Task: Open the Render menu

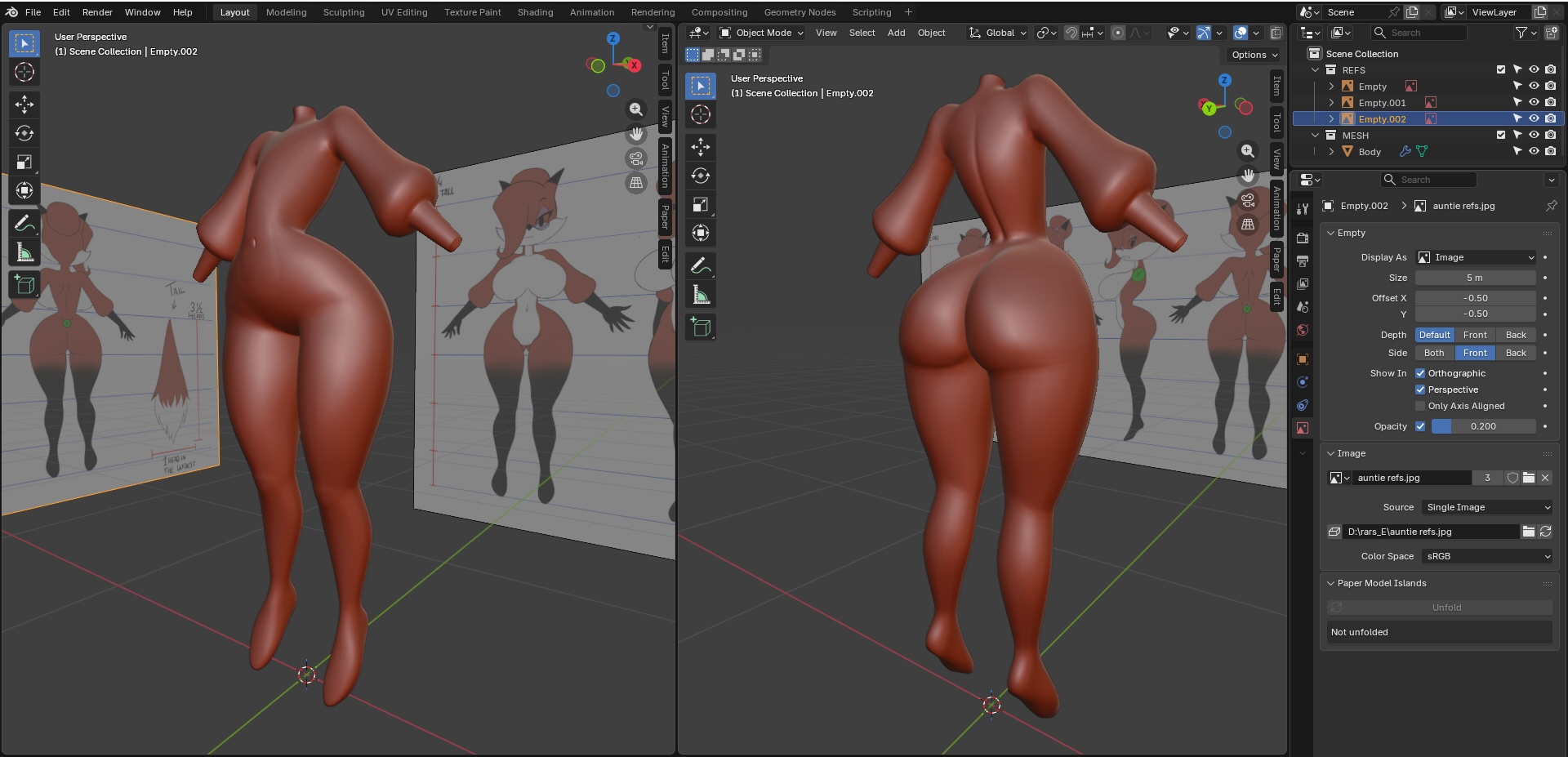Action: tap(97, 12)
